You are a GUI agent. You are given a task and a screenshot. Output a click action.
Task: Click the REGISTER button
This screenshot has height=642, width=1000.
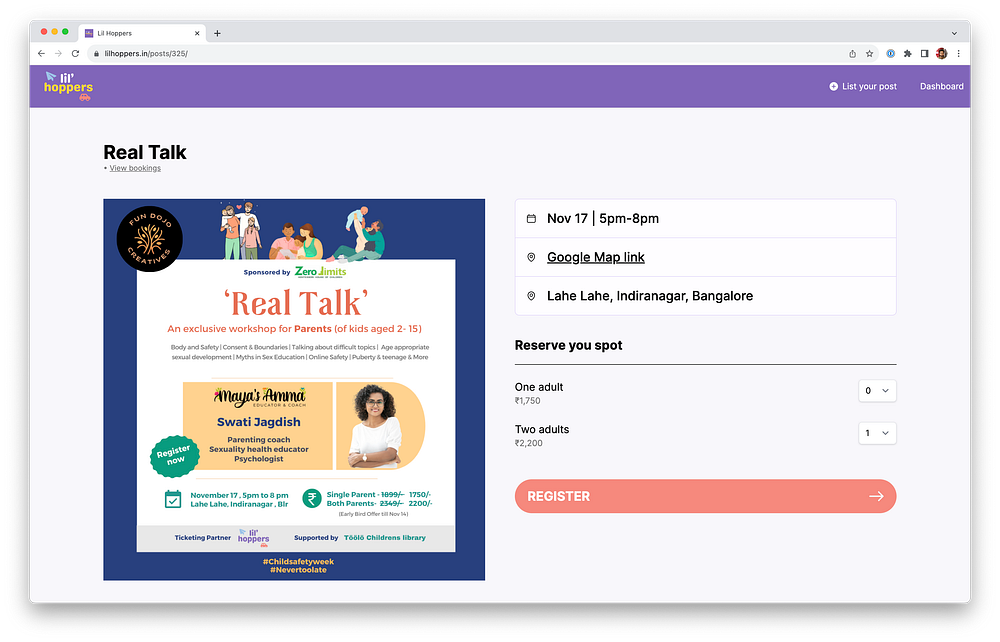point(705,496)
